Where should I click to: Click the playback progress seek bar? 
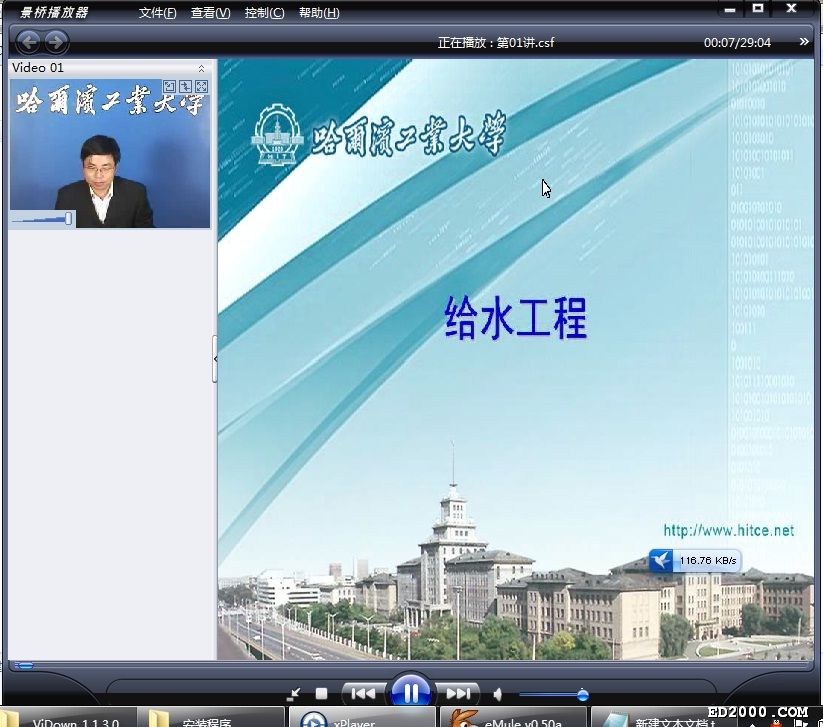click(x=411, y=666)
